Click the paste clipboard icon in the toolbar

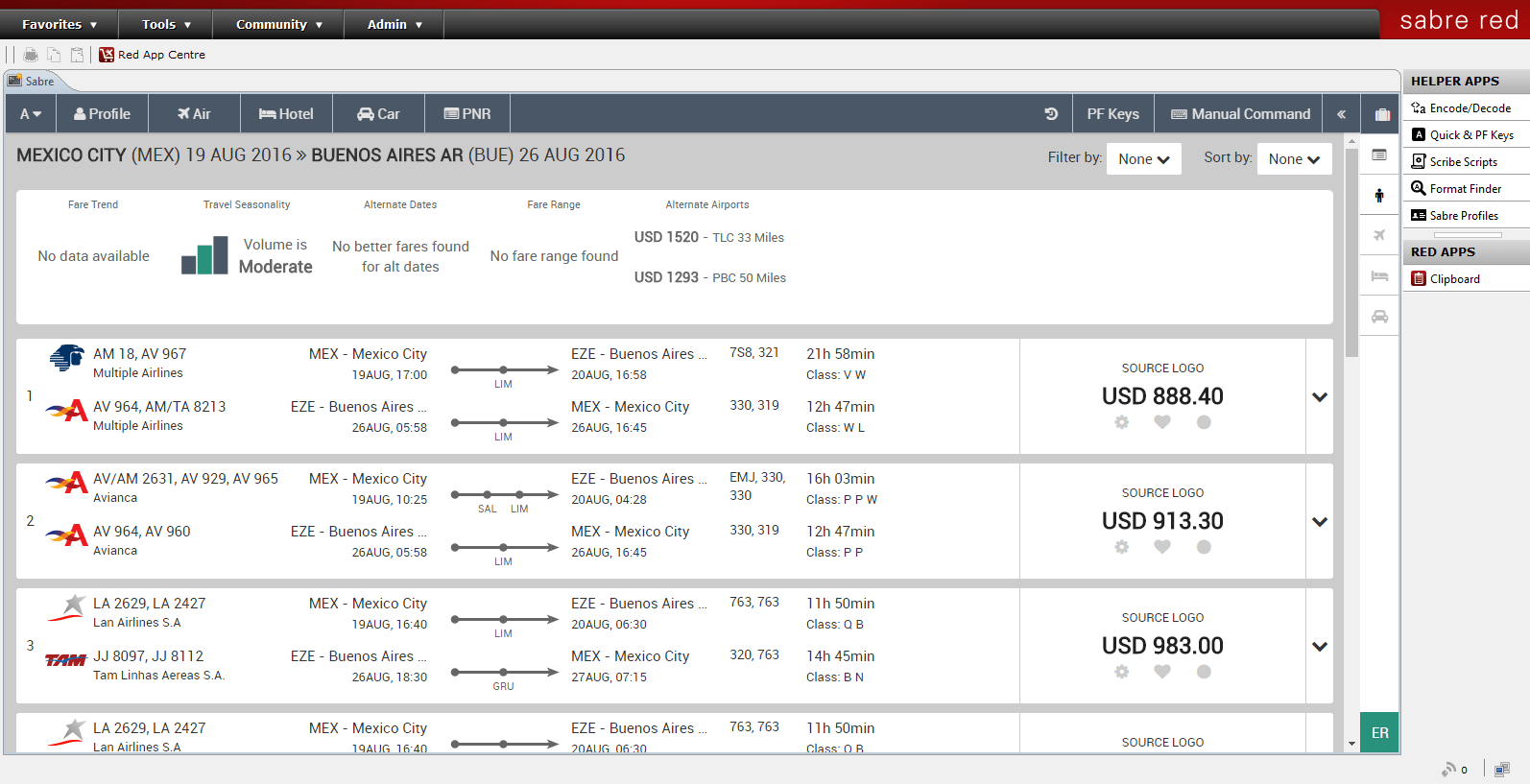(x=77, y=55)
